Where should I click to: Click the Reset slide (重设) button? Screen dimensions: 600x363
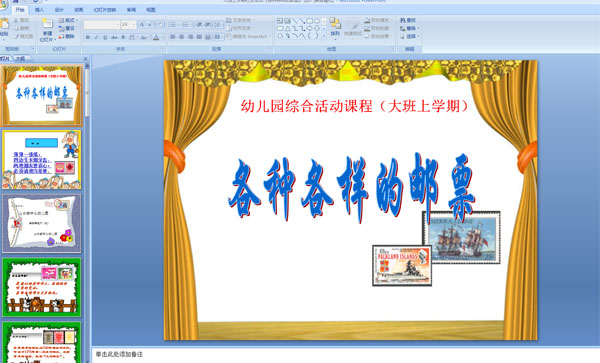(x=67, y=28)
